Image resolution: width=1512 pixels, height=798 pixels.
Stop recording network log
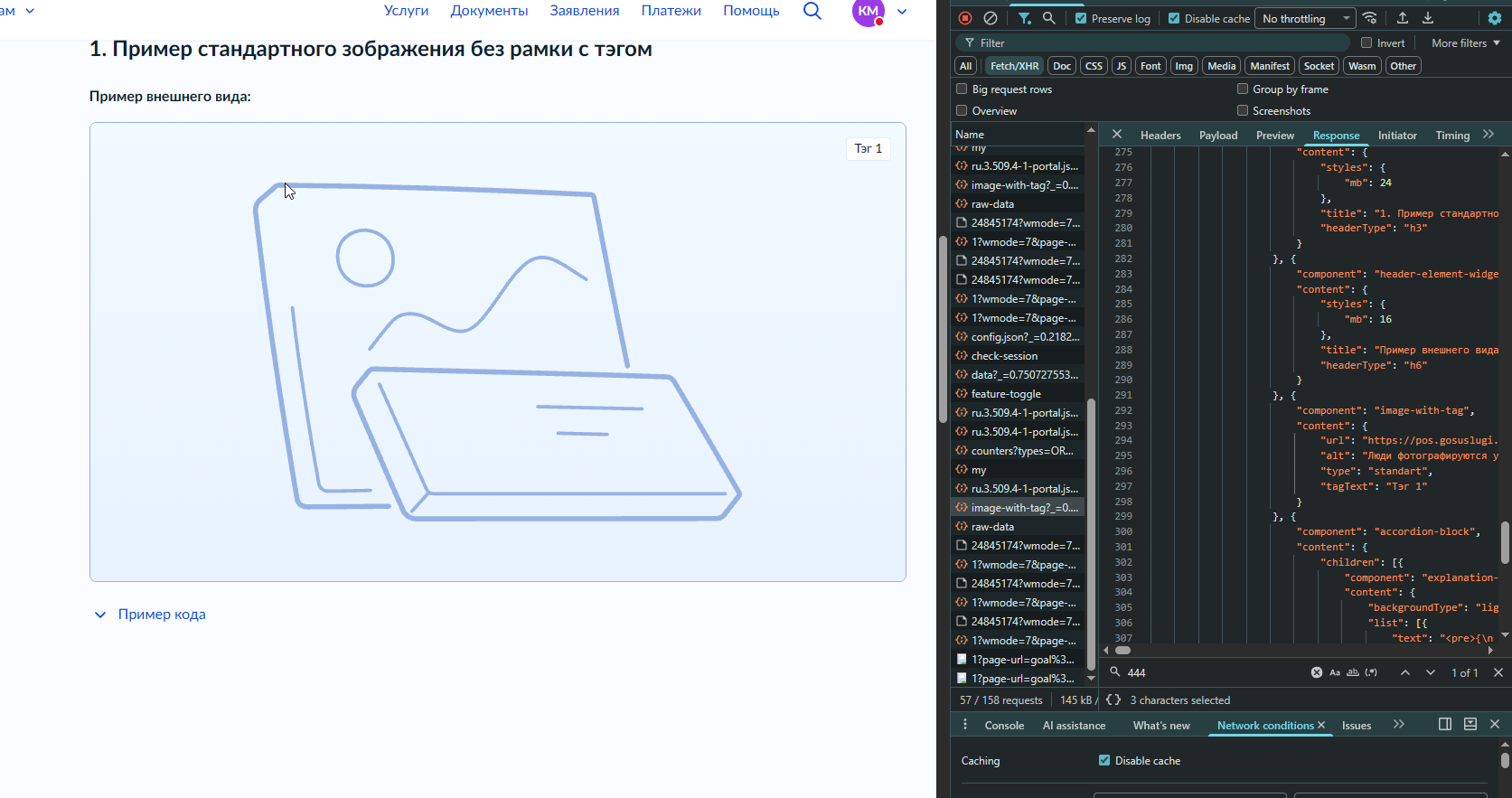(965, 18)
